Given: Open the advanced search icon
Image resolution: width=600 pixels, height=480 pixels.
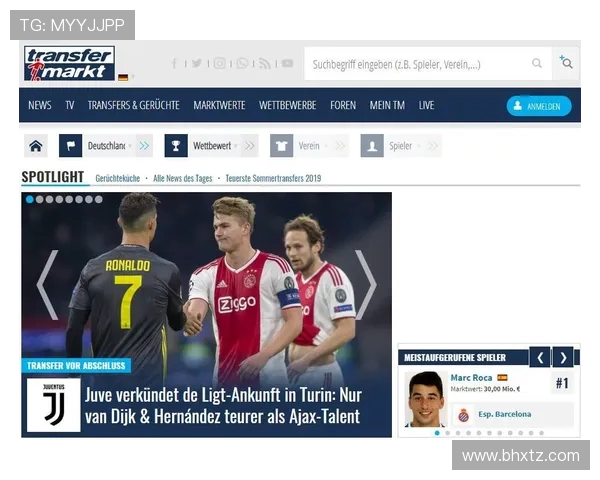Looking at the screenshot, I should pyautogui.click(x=566, y=63).
